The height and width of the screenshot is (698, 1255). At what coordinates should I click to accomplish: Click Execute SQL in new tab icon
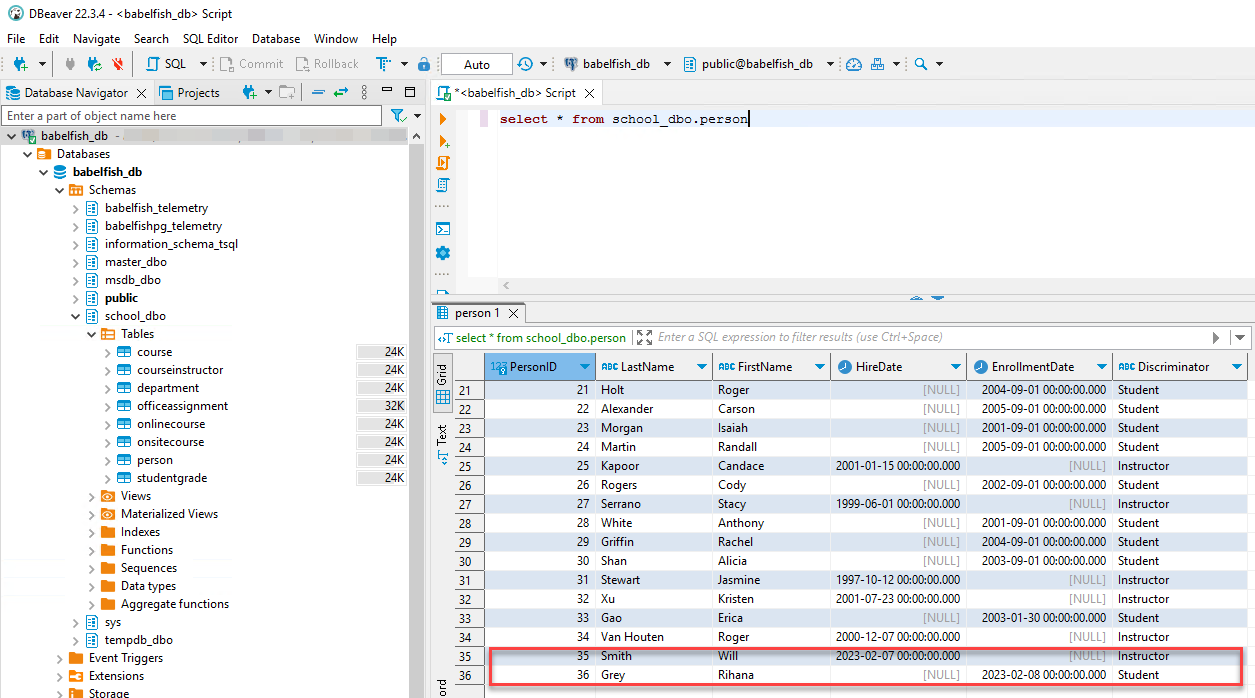(443, 141)
